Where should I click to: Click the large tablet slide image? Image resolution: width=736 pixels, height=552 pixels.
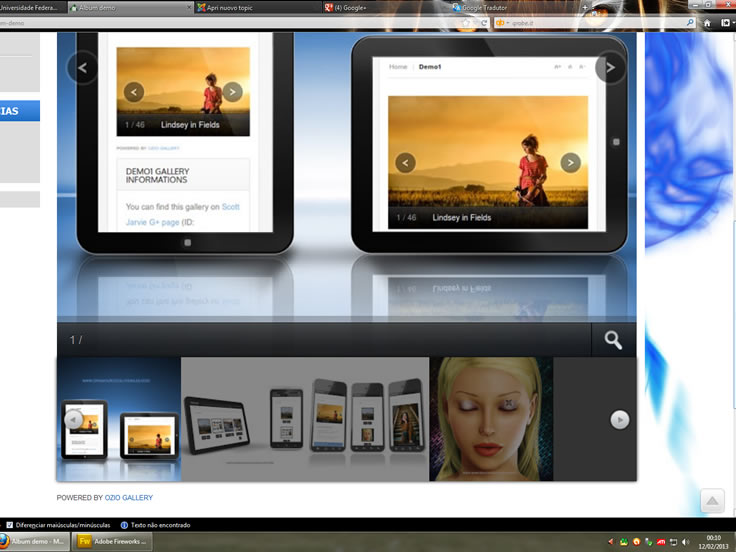(x=346, y=177)
